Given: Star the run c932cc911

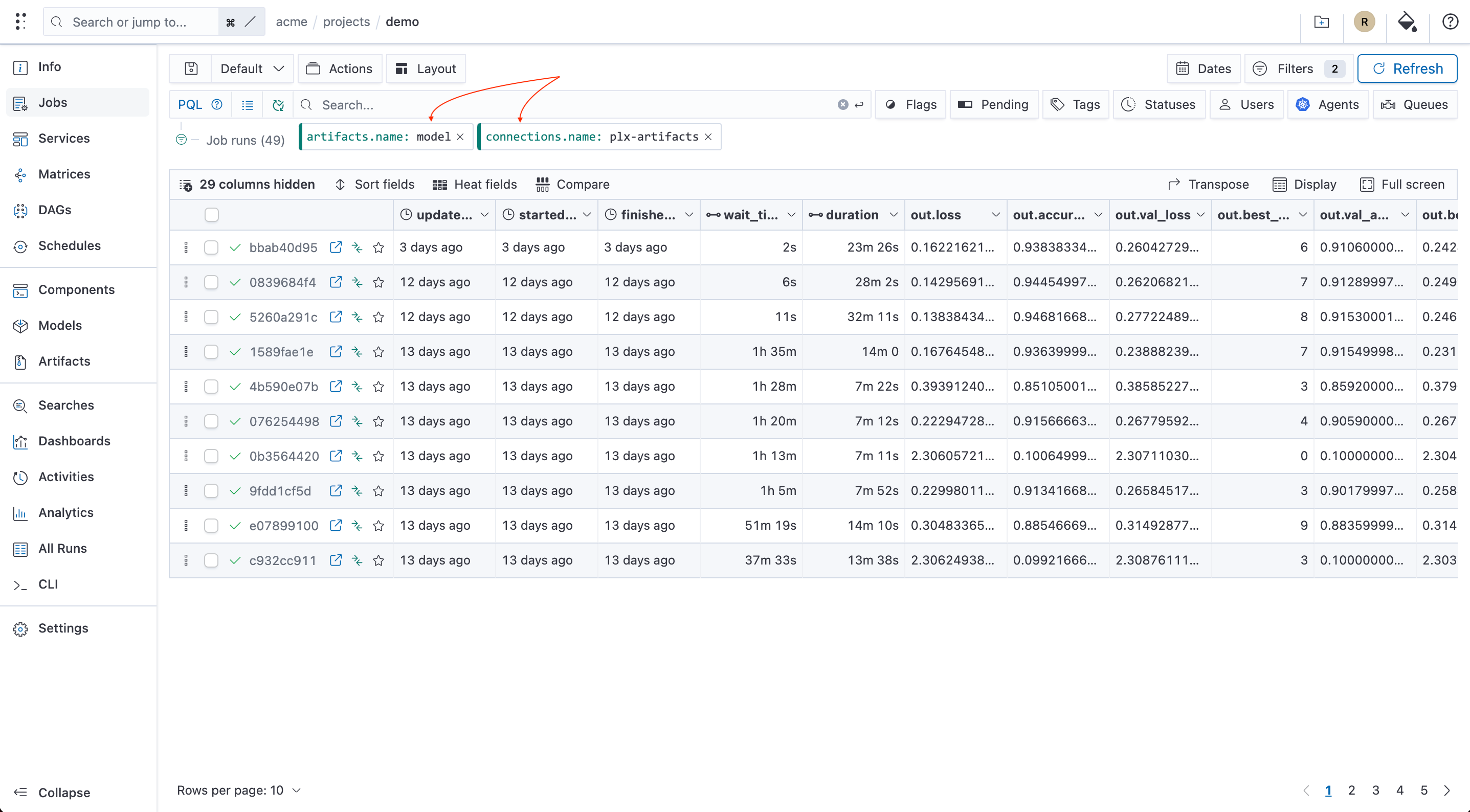Looking at the screenshot, I should 378,560.
